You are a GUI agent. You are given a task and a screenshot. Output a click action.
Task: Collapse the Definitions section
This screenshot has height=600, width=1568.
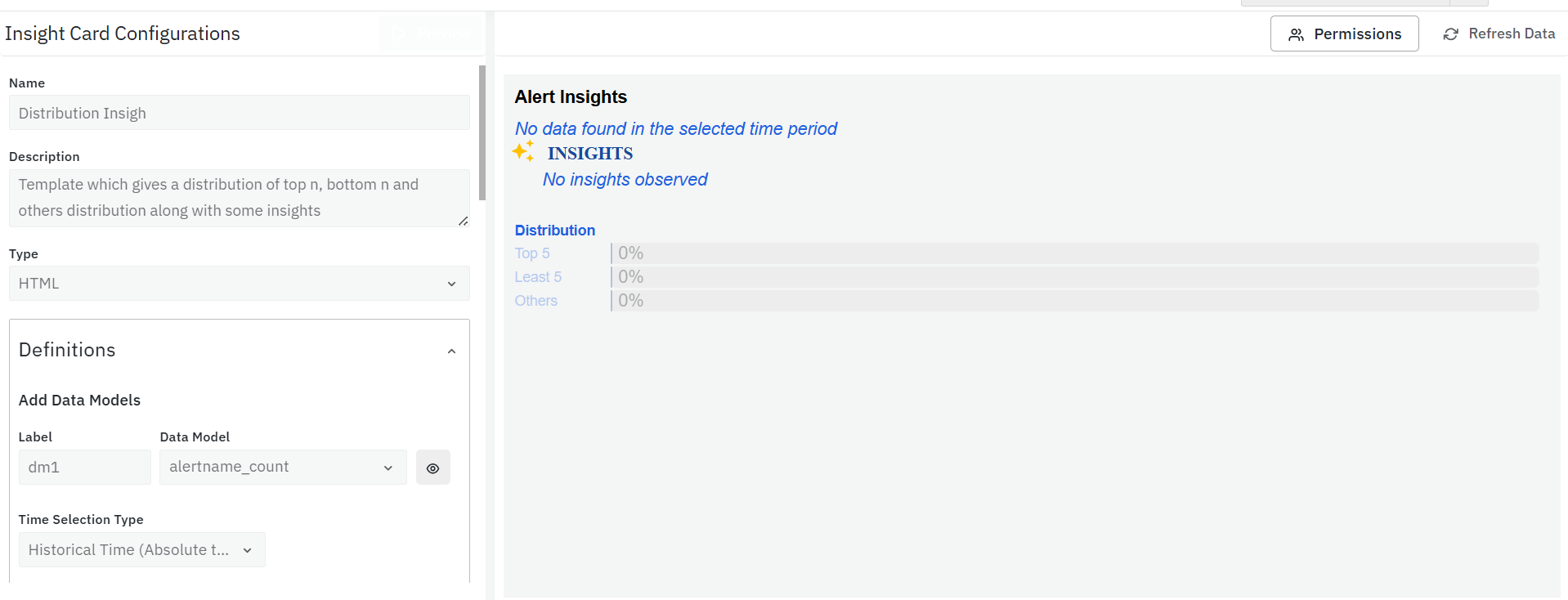point(451,351)
